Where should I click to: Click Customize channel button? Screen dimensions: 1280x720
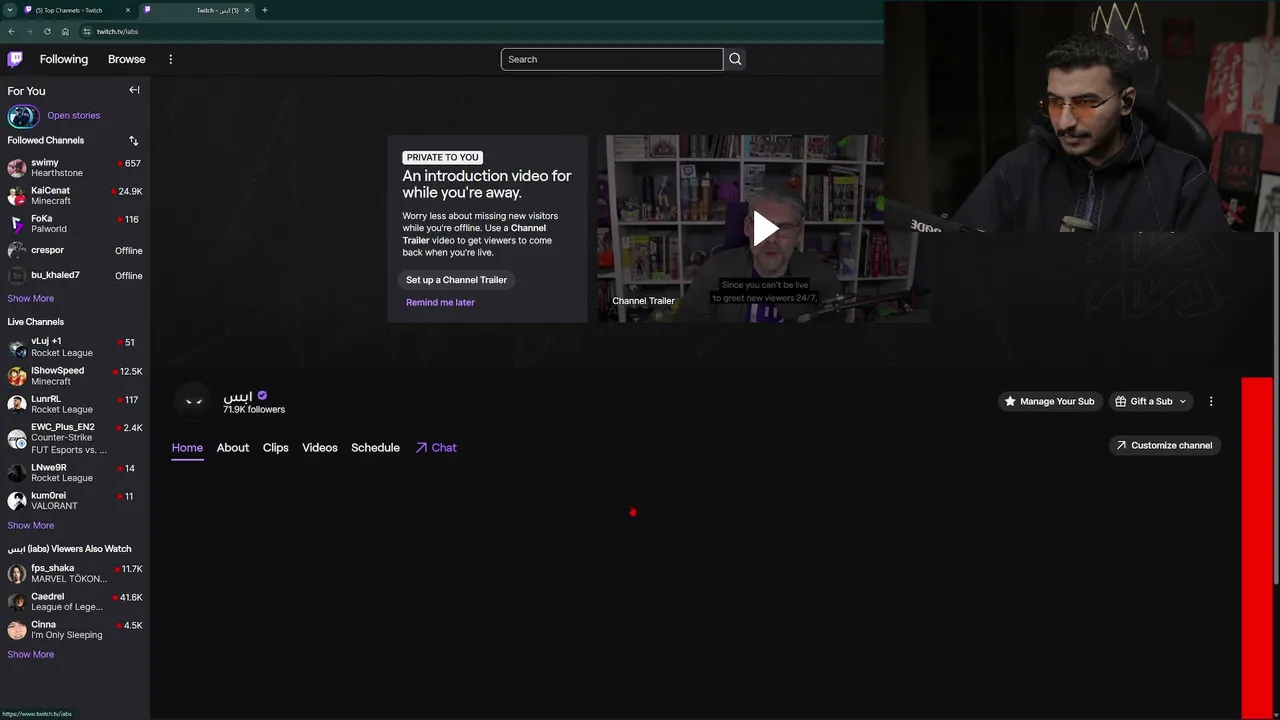click(1164, 445)
